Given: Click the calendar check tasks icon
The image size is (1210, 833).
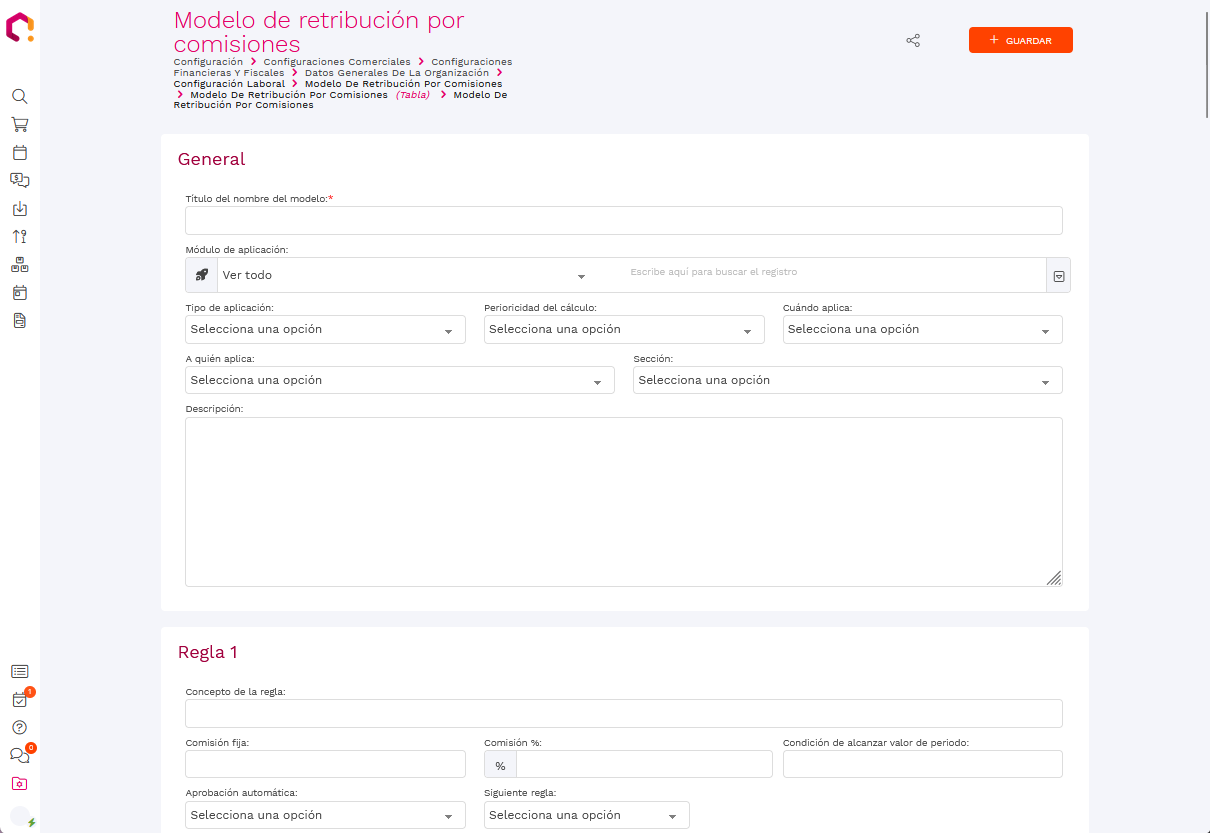Looking at the screenshot, I should click(x=19, y=700).
